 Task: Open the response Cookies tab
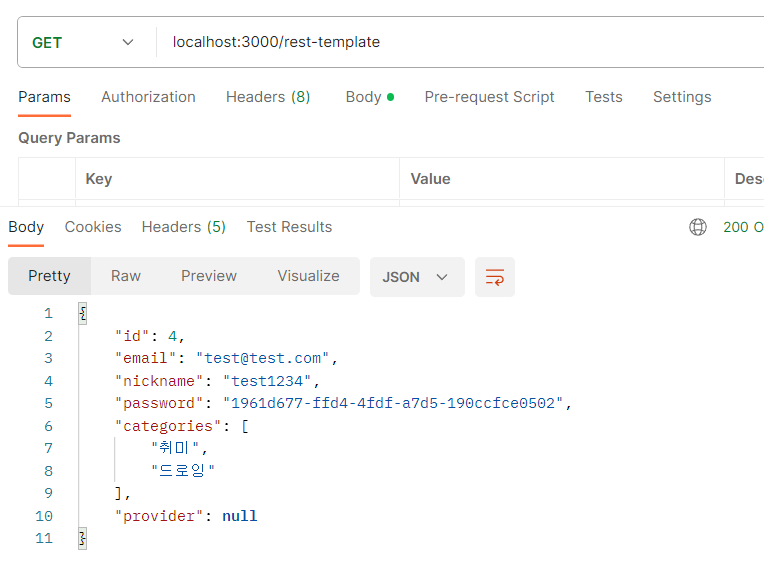(x=93, y=227)
